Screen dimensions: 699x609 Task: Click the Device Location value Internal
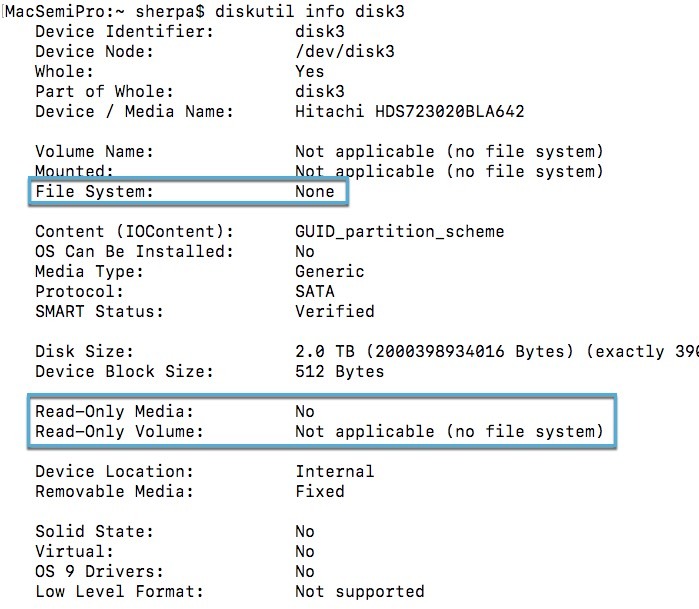coord(335,471)
